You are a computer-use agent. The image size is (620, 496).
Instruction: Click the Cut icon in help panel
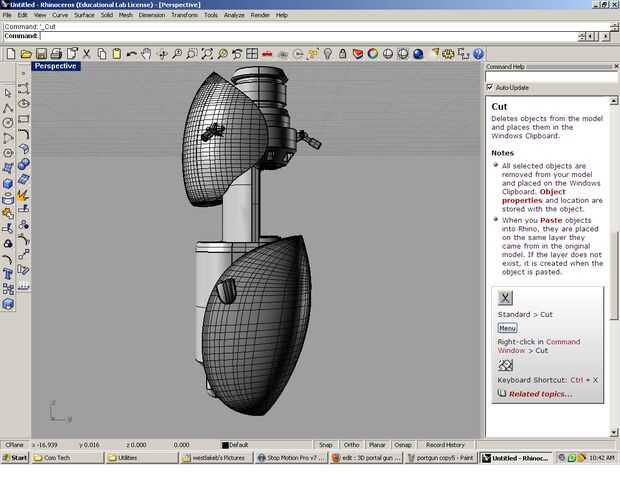505,297
